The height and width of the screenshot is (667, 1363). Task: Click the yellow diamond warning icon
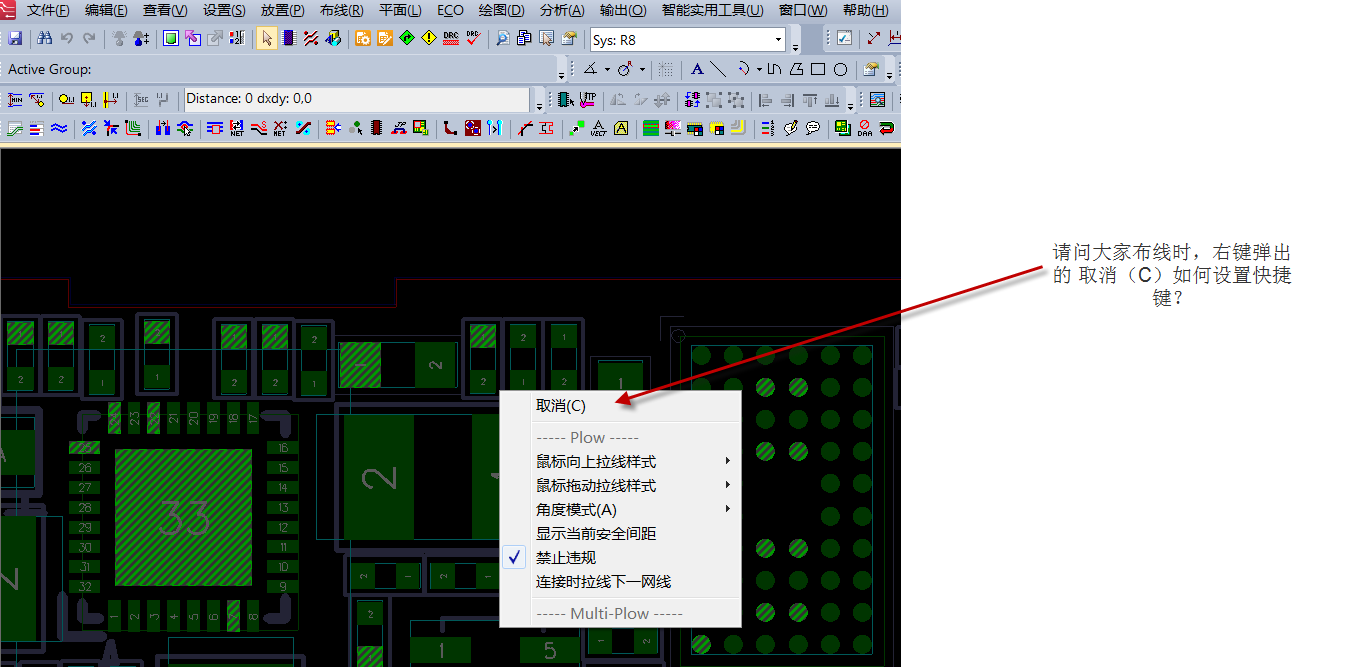coord(429,39)
